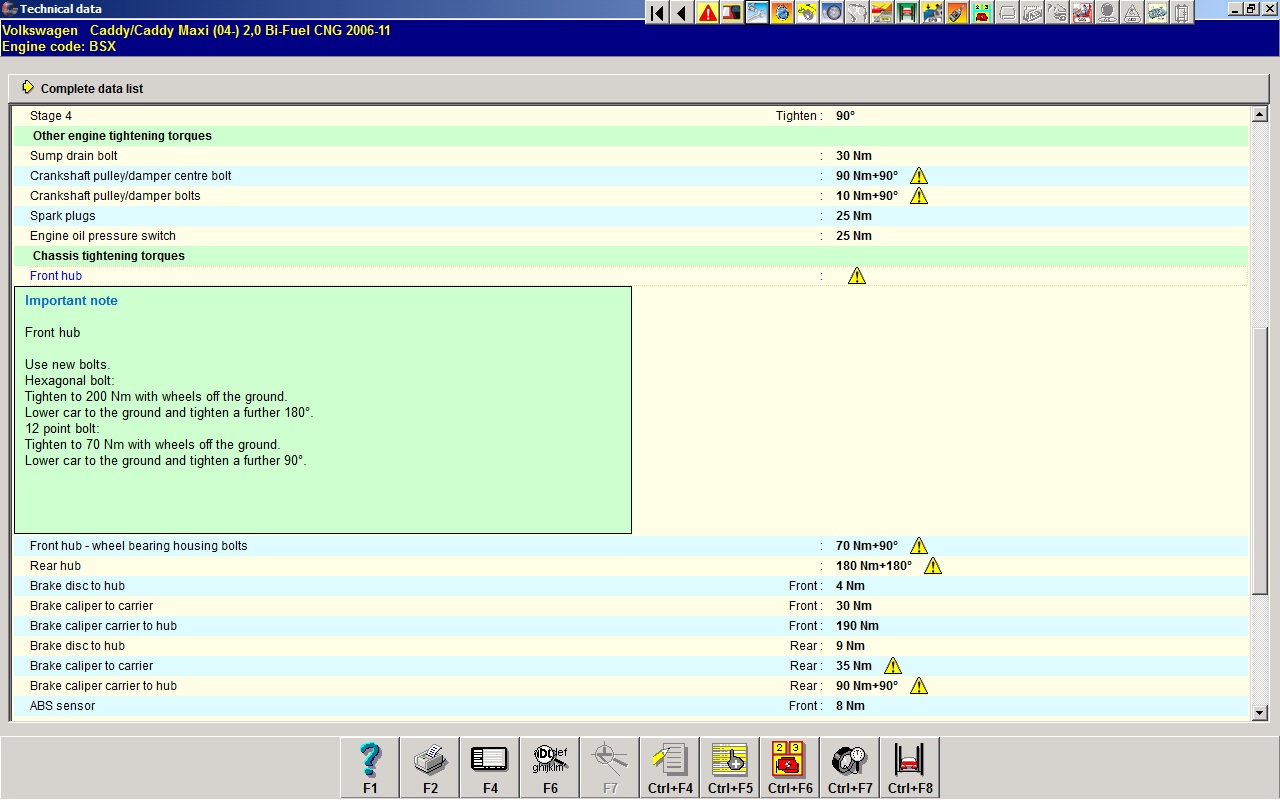This screenshot has width=1280, height=800.
Task: Click the F4 display screen button
Action: click(490, 767)
